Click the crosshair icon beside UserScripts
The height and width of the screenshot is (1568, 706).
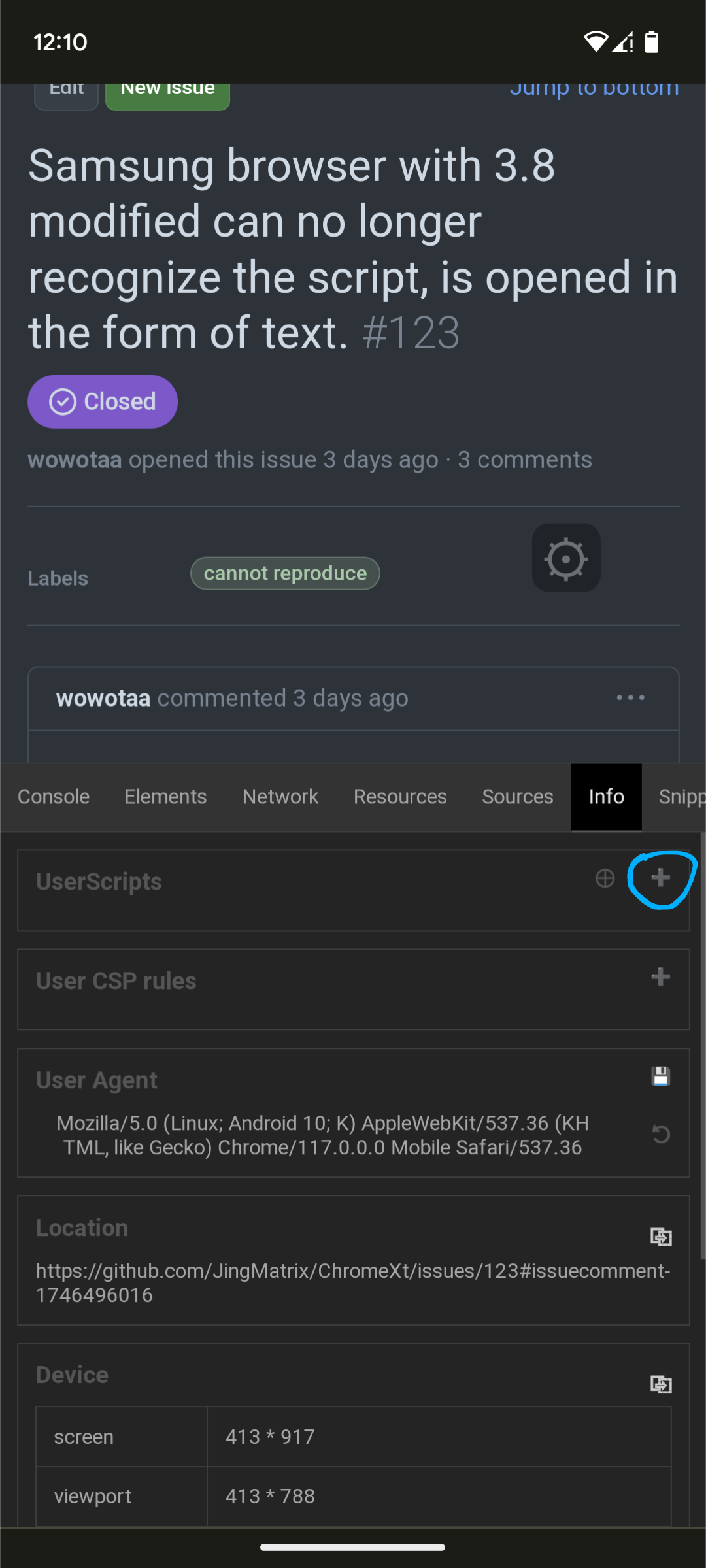pyautogui.click(x=604, y=878)
